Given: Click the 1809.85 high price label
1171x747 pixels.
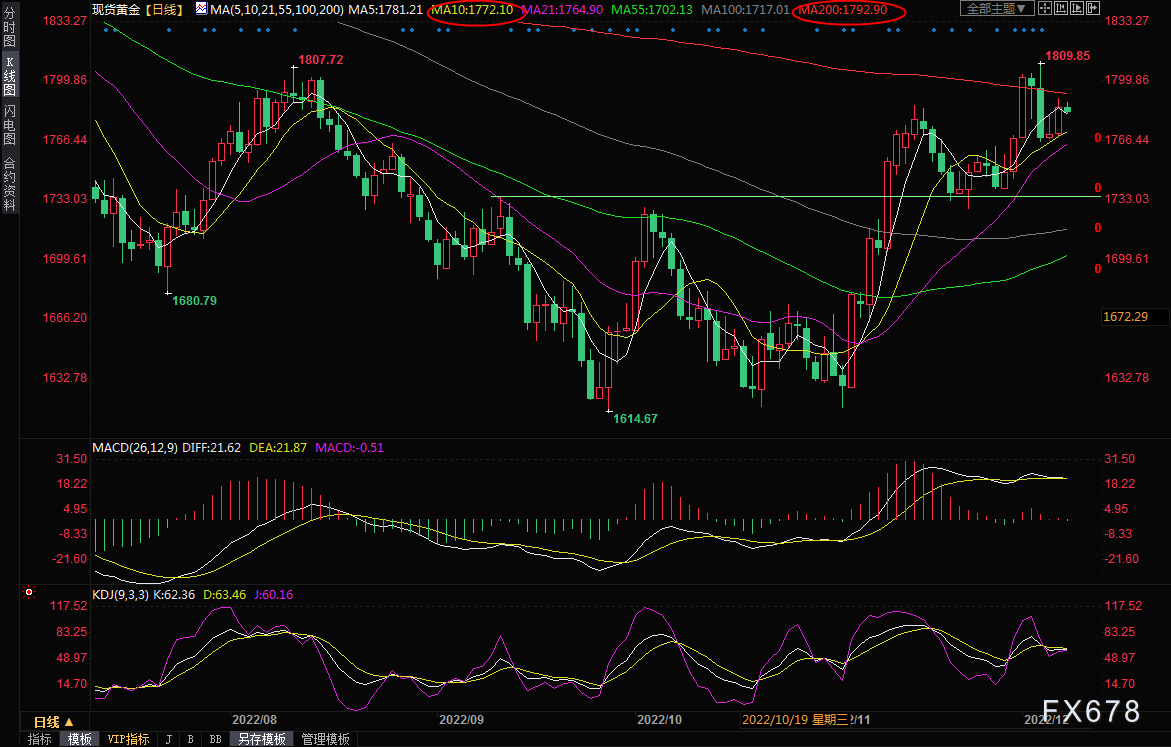Looking at the screenshot, I should (1067, 56).
